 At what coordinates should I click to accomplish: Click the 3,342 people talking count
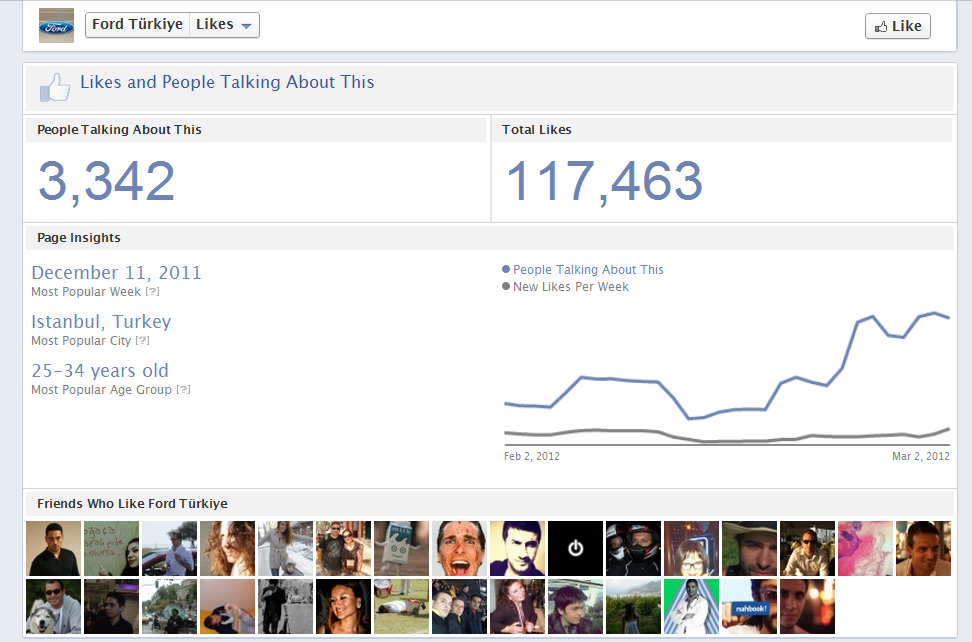click(107, 181)
